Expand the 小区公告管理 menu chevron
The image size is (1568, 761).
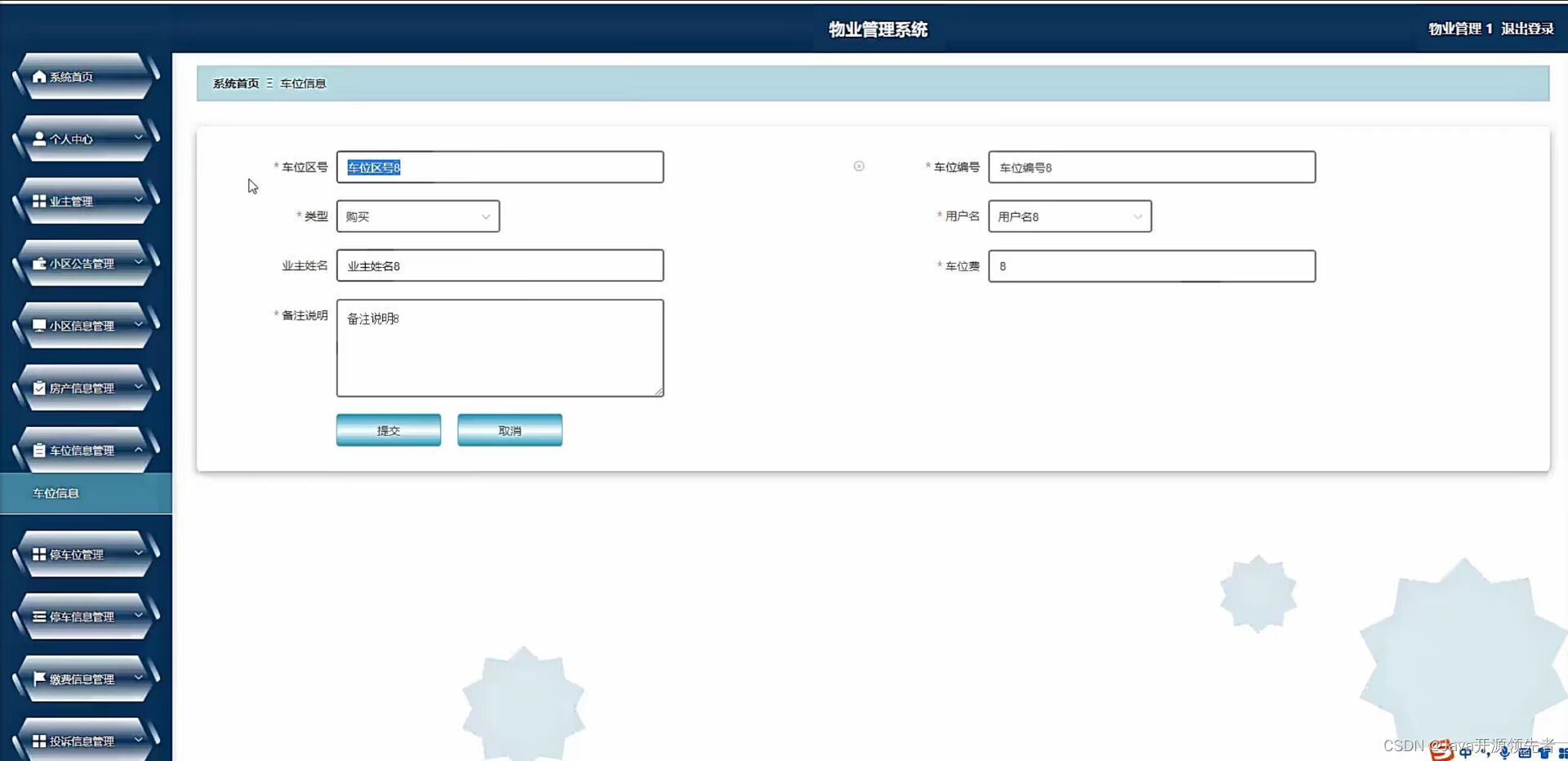point(138,262)
